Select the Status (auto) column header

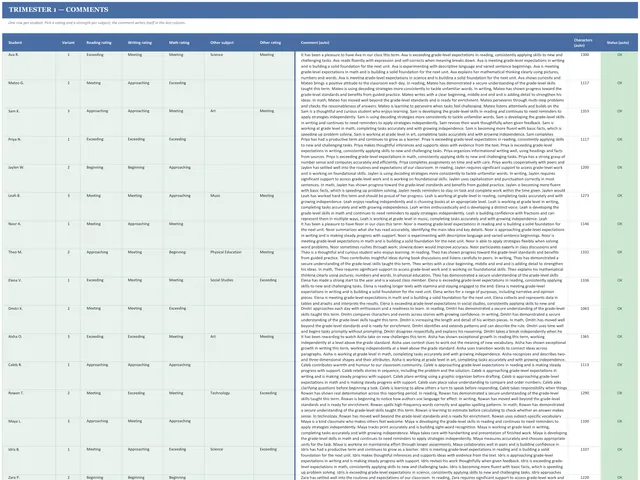coord(619,42)
